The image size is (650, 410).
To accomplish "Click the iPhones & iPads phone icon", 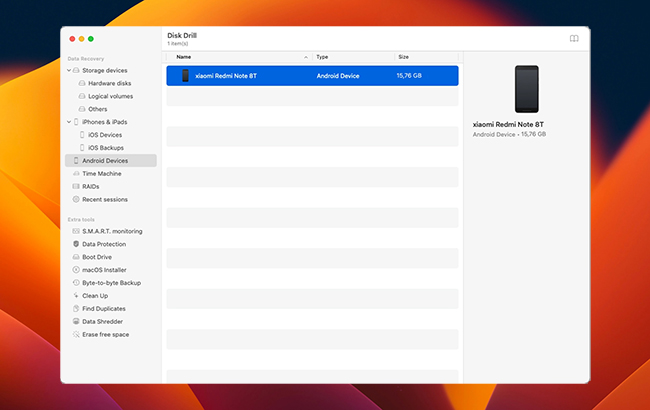I will click(76, 122).
